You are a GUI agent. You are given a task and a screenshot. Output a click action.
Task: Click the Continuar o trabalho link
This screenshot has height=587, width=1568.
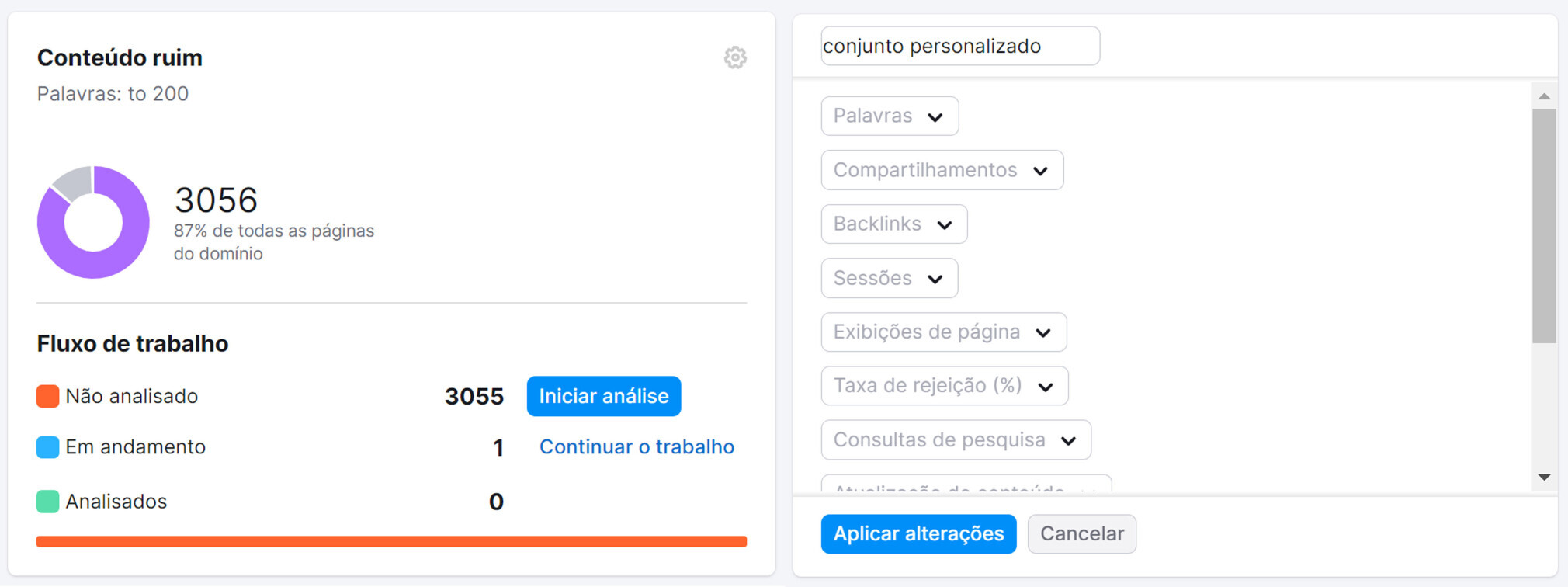pos(637,446)
